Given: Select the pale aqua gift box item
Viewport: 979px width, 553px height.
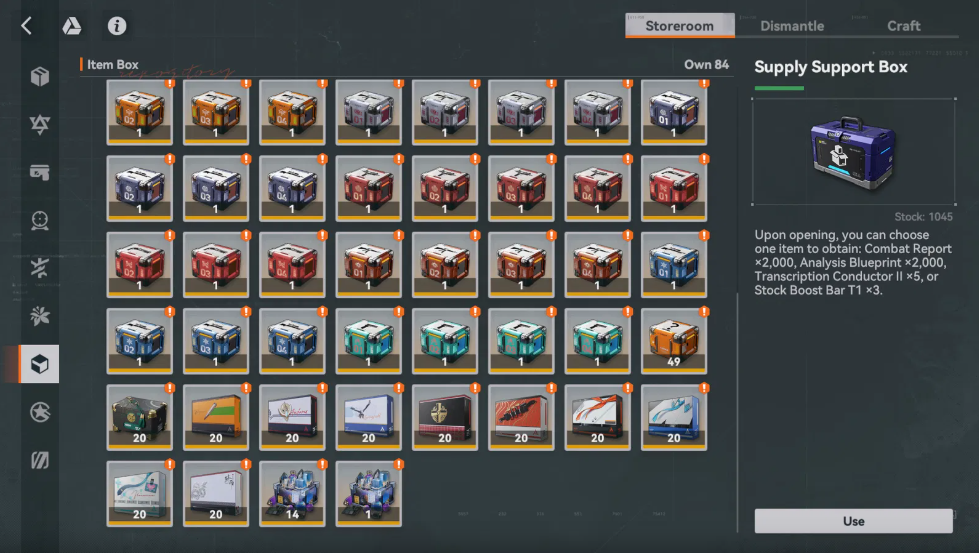Looking at the screenshot, I should (139, 494).
